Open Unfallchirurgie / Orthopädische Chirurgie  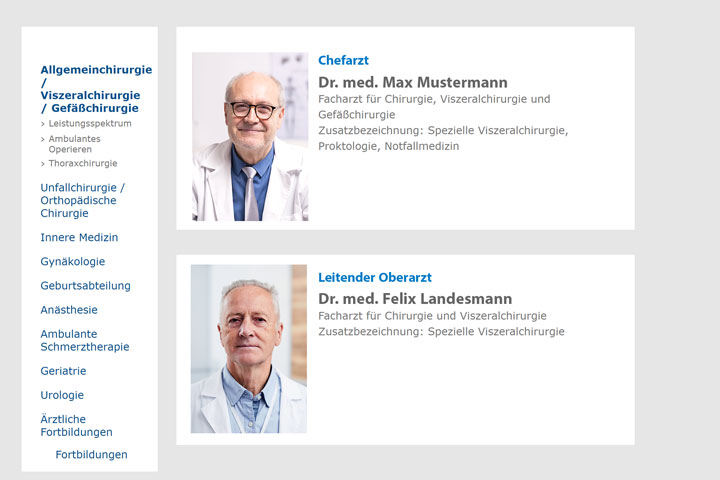click(x=82, y=200)
